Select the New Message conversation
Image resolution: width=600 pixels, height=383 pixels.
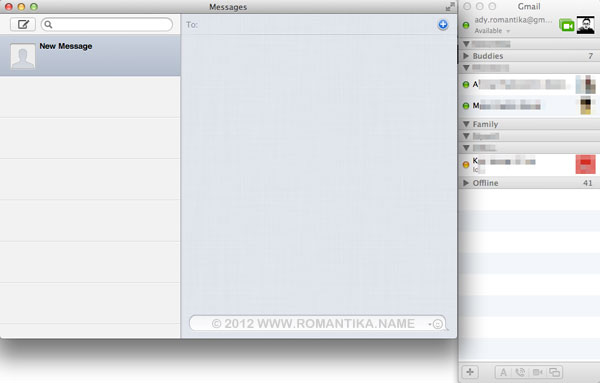click(90, 55)
